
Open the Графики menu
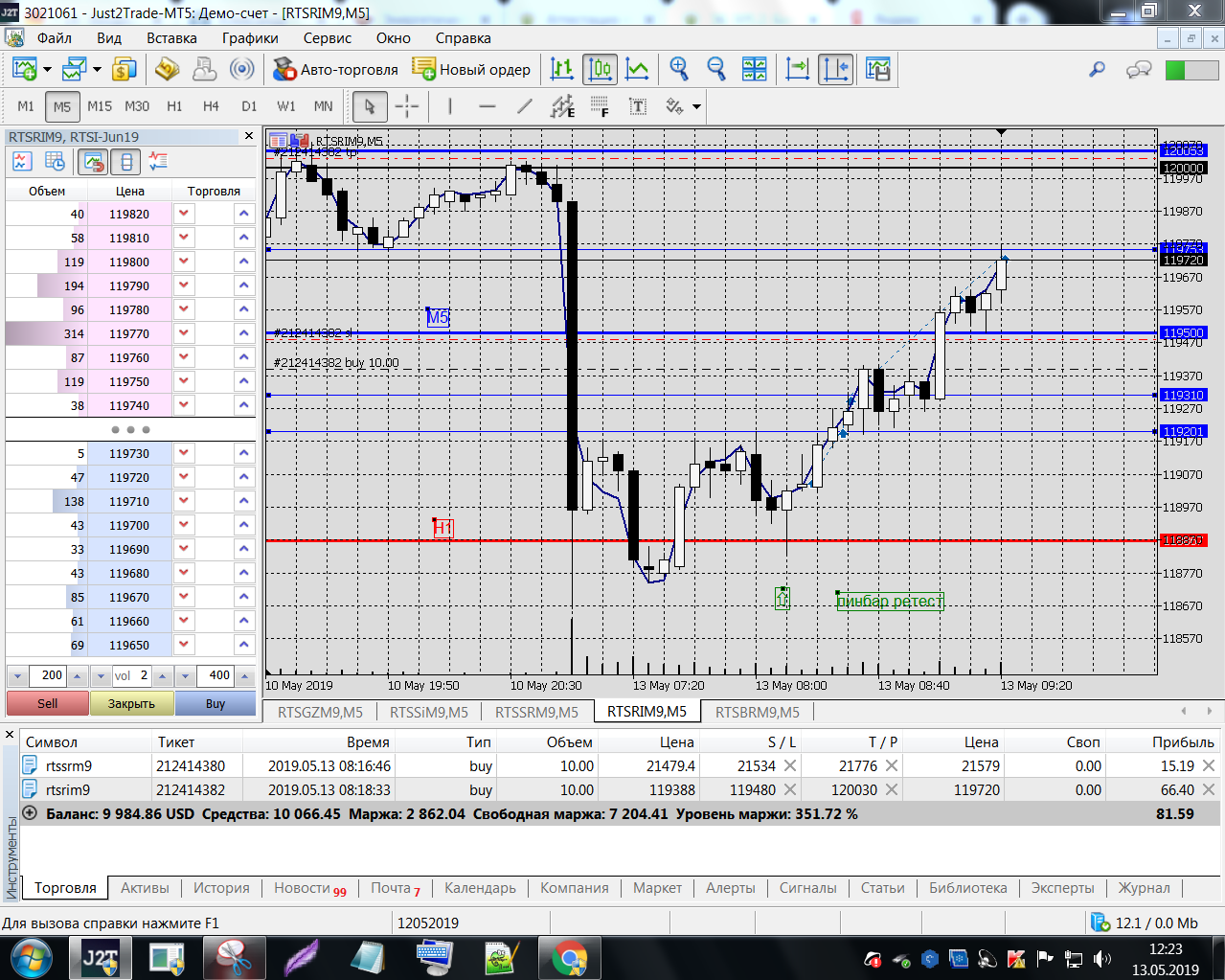click(x=250, y=38)
